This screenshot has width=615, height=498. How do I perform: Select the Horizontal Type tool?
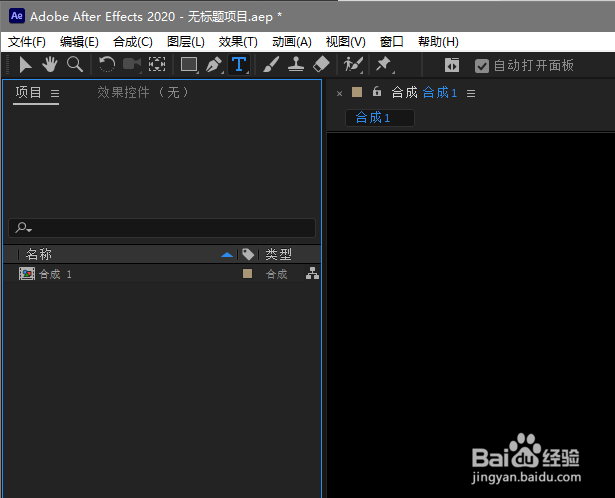tap(239, 65)
